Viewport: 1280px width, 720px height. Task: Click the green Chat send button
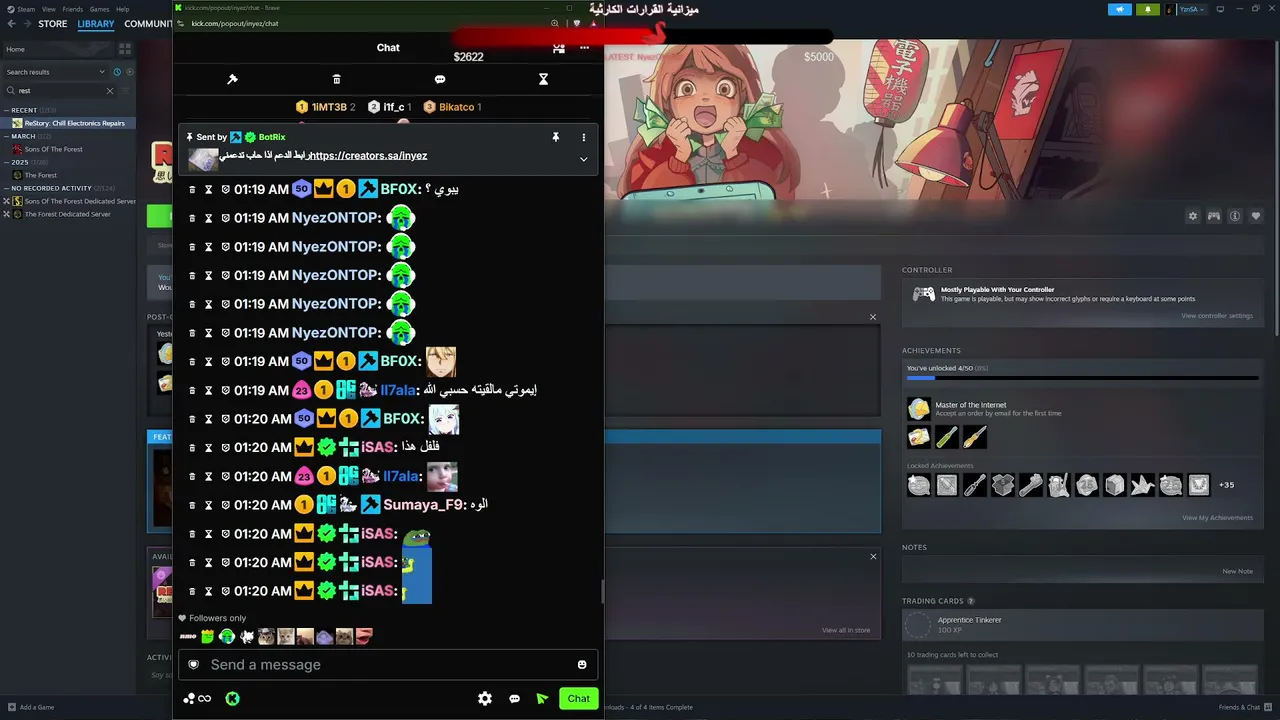(x=579, y=699)
